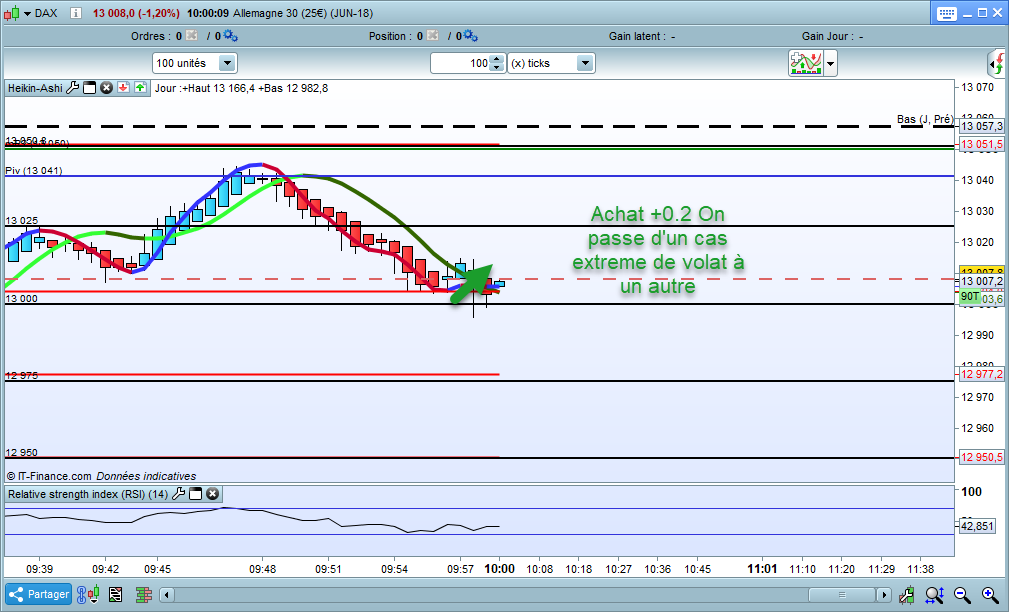The height and width of the screenshot is (612, 1009).
Task: Click the 13 008,0 (-1,20%) quote text
Action: [x=136, y=14]
